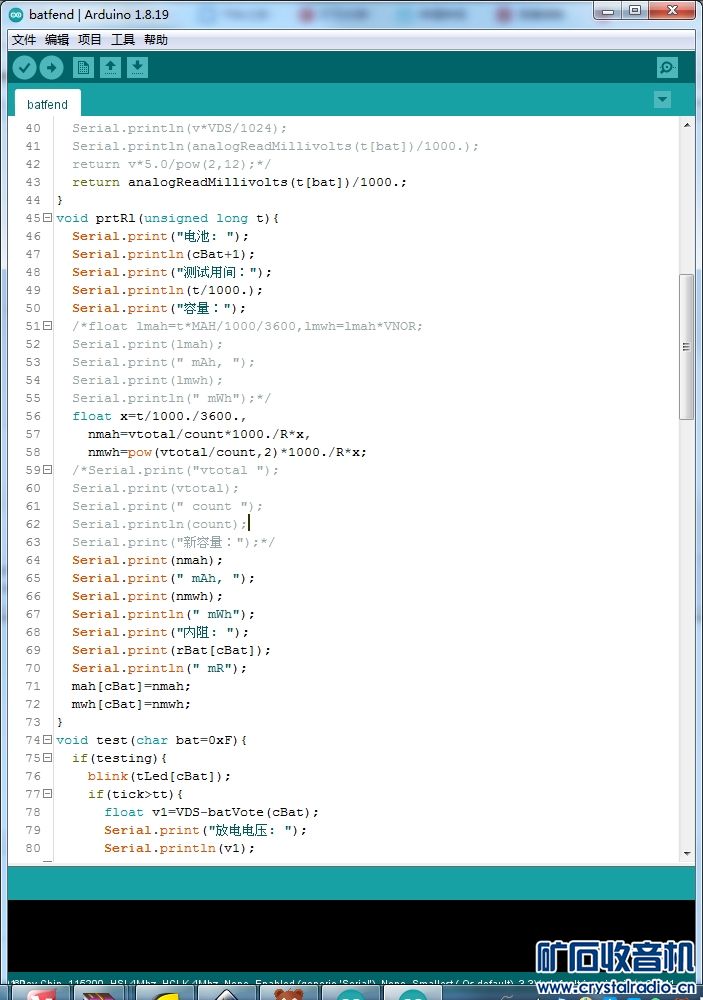
Task: Create a new sketch with New icon
Action: pyautogui.click(x=83, y=68)
